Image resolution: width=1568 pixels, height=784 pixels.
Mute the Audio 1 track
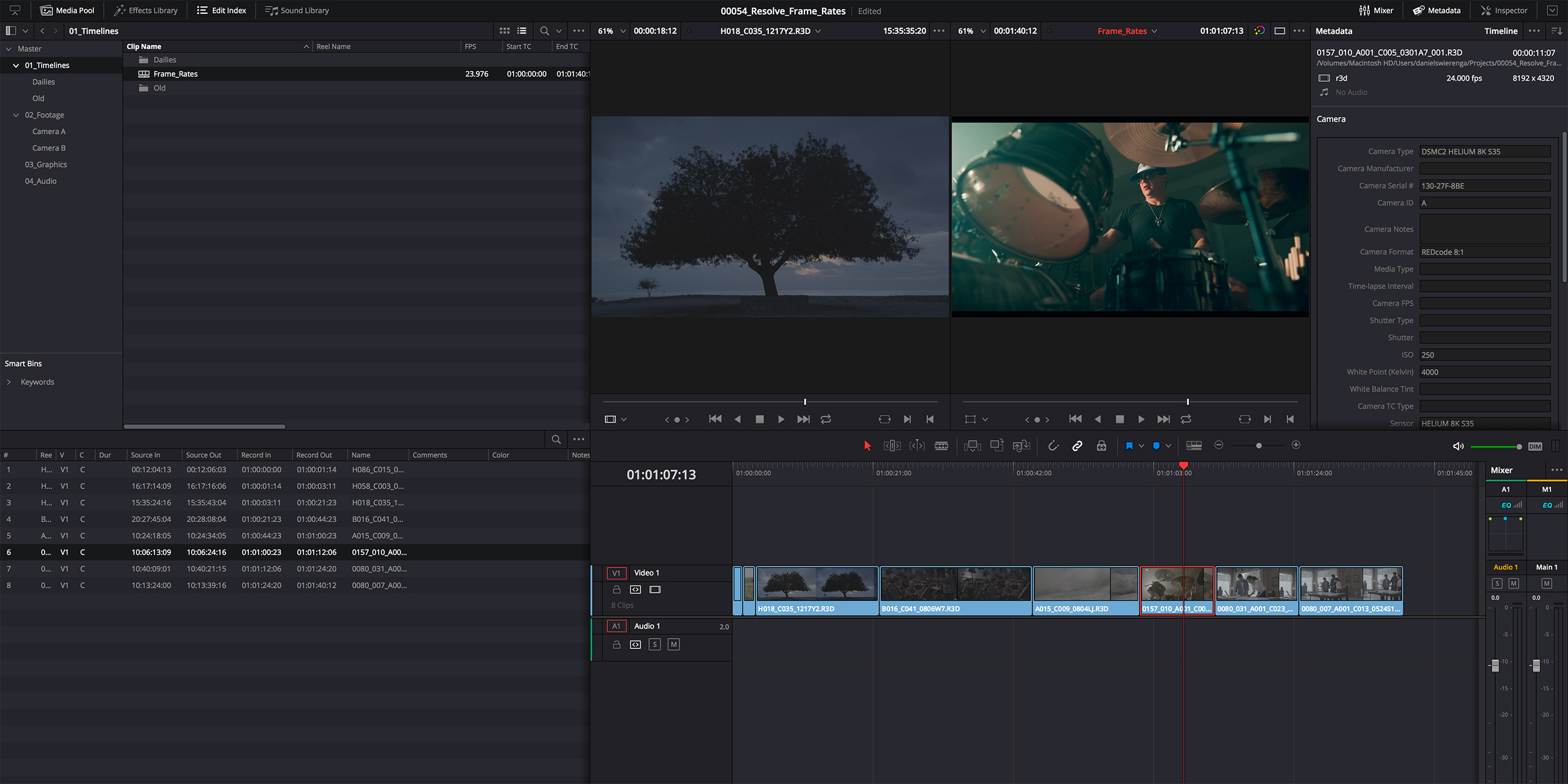(673, 644)
